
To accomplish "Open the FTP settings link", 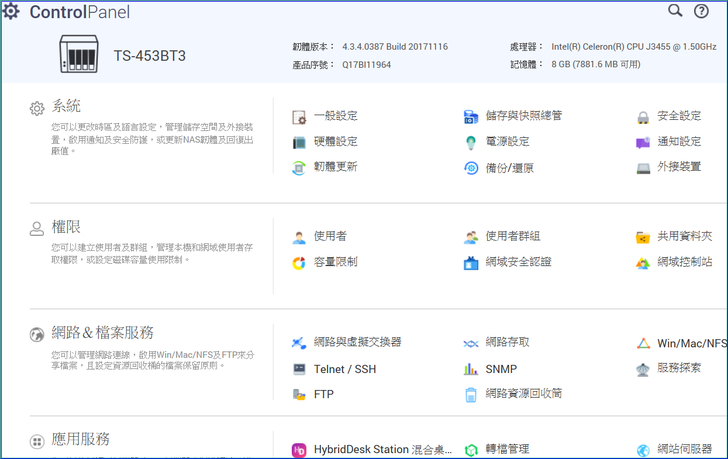I will [324, 395].
